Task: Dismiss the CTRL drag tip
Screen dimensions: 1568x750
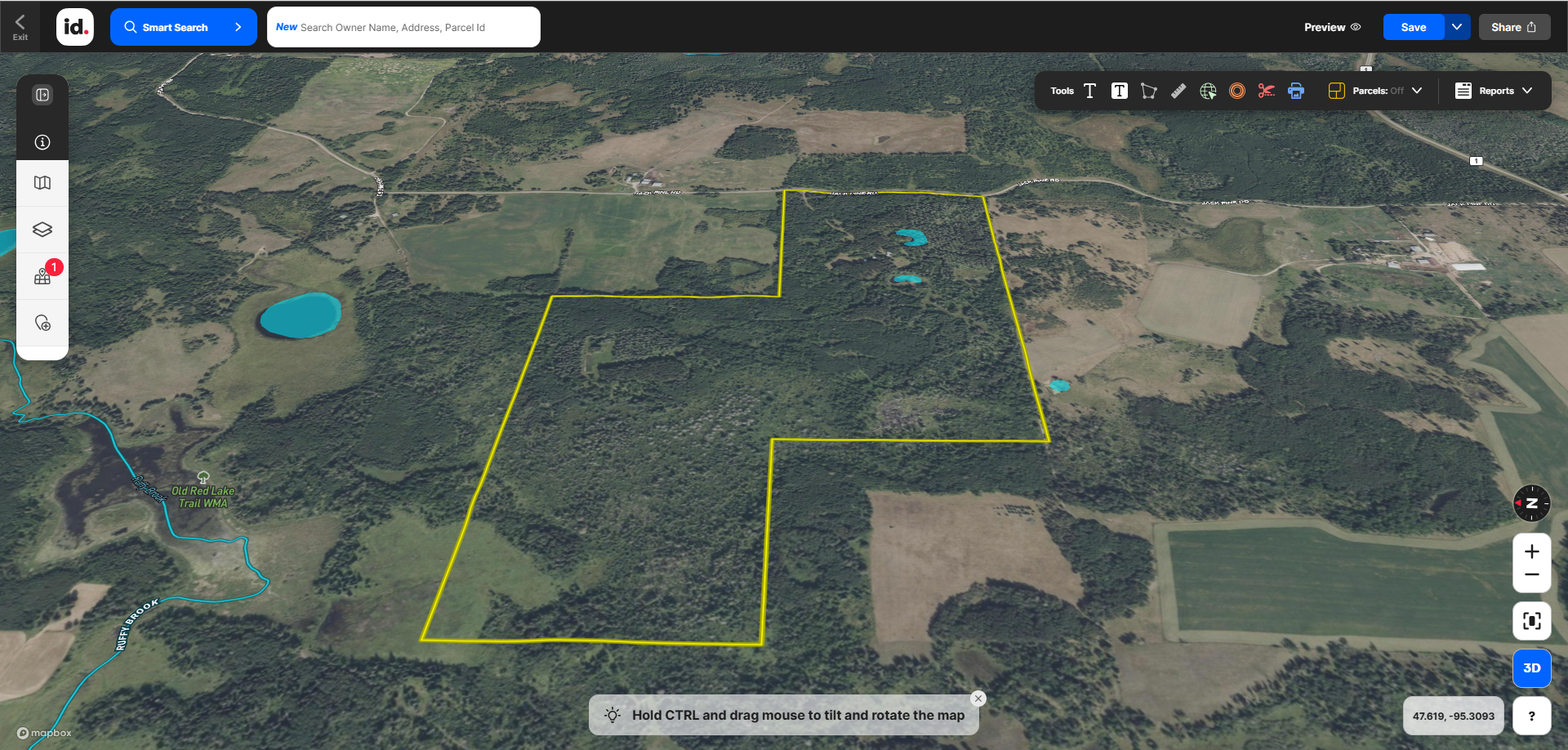Action: click(x=978, y=699)
